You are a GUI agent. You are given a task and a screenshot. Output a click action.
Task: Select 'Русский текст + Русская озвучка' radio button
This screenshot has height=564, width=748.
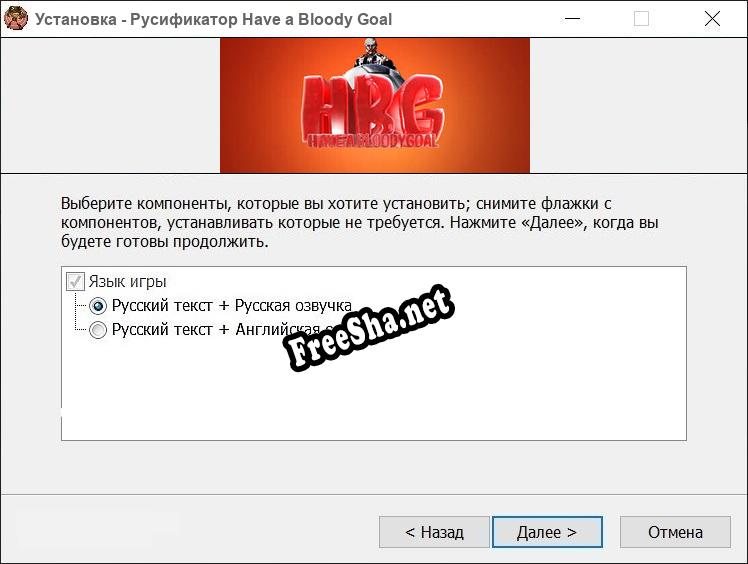click(x=98, y=306)
